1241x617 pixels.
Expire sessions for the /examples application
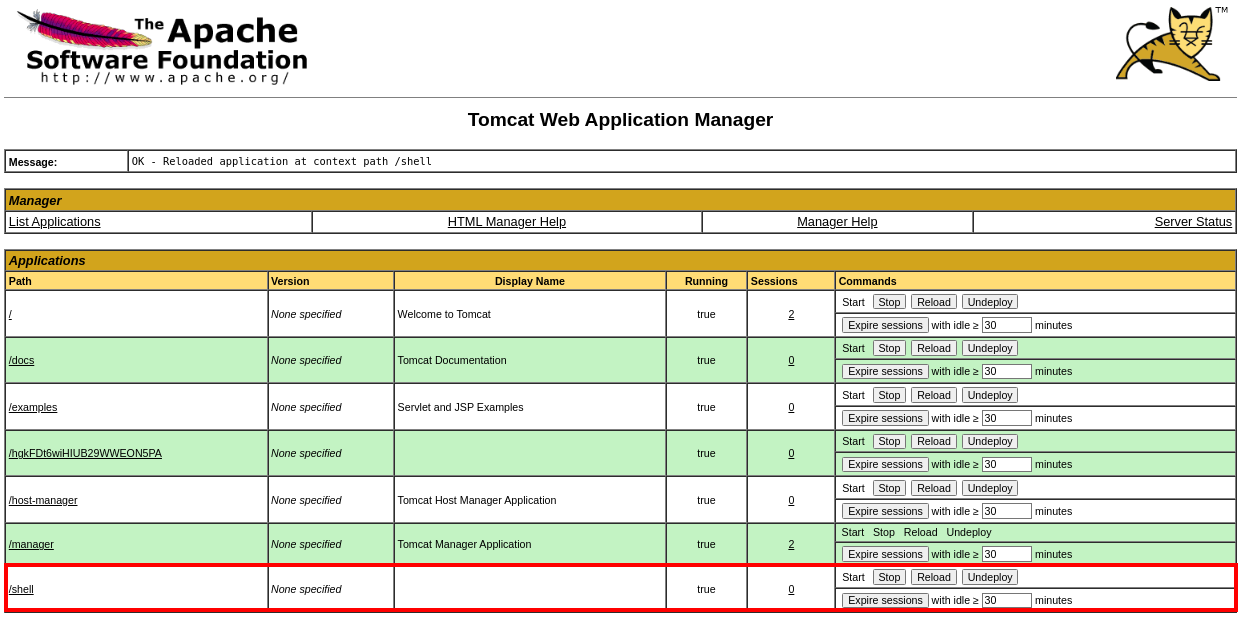(885, 418)
